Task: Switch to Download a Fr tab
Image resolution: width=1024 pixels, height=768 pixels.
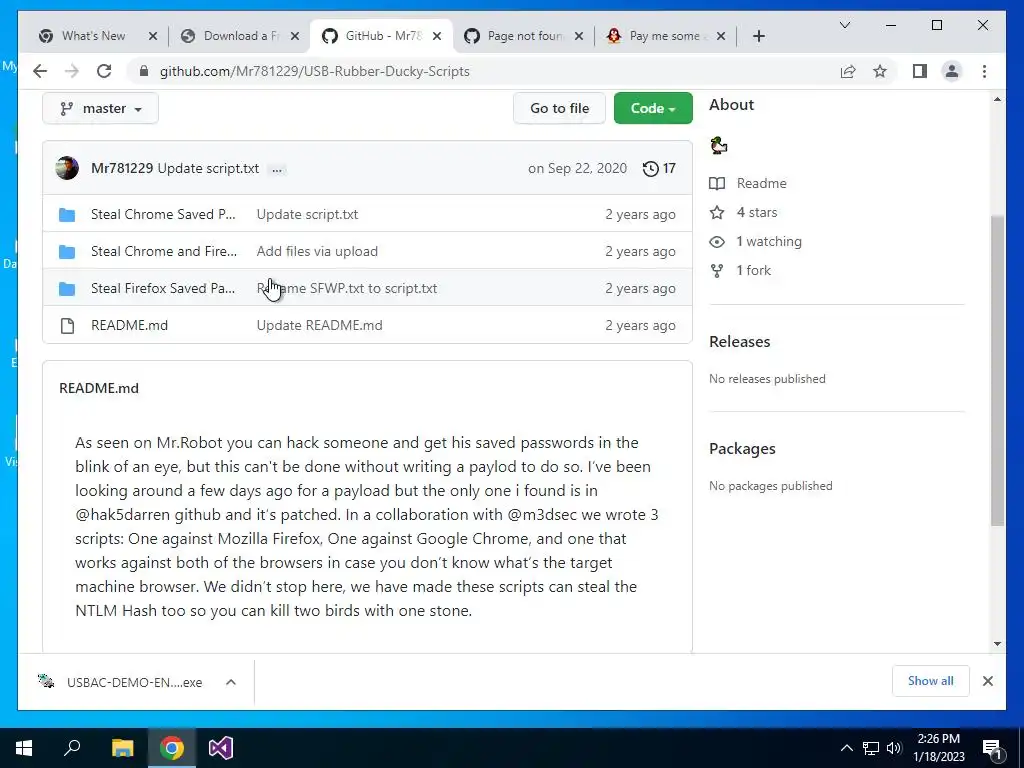Action: (x=241, y=36)
